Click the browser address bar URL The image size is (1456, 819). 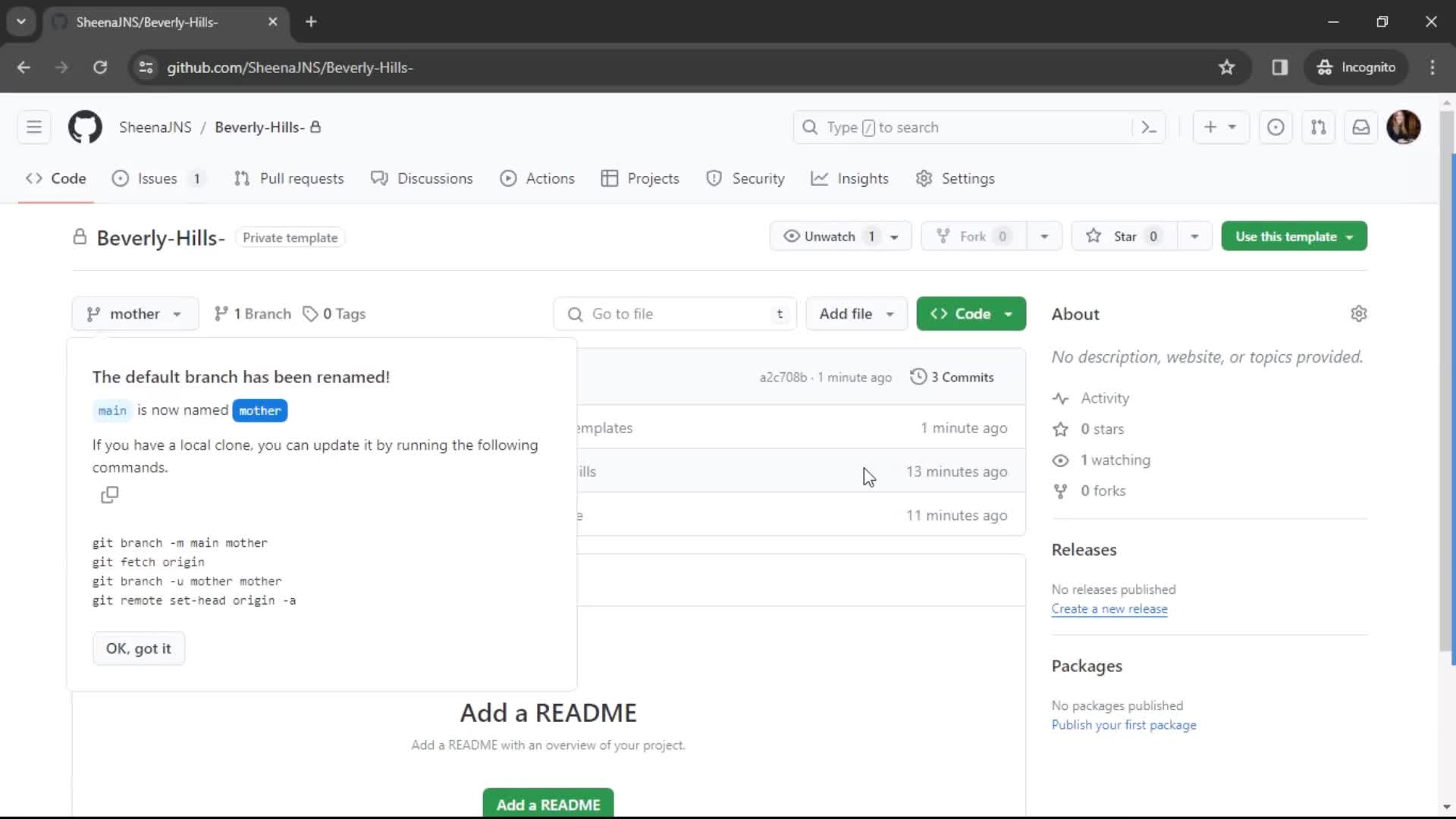click(290, 67)
